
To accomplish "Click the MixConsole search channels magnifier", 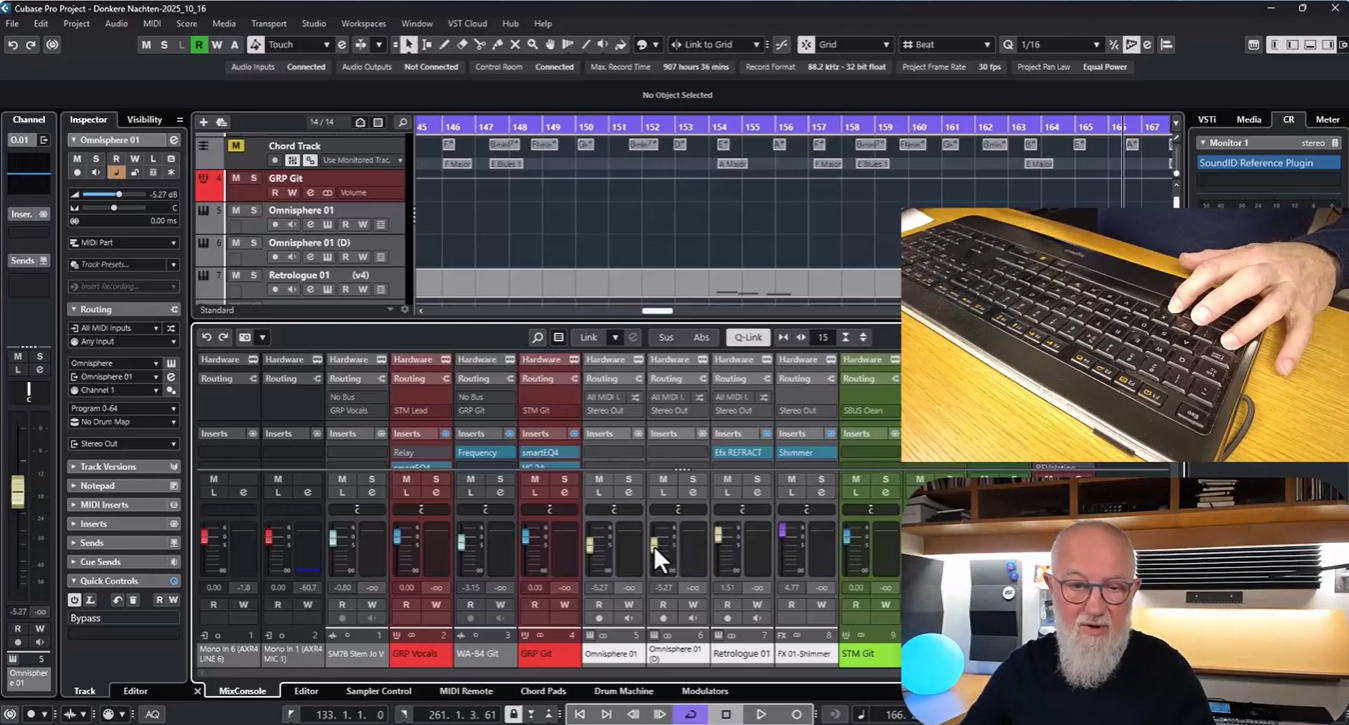I will [x=537, y=338].
